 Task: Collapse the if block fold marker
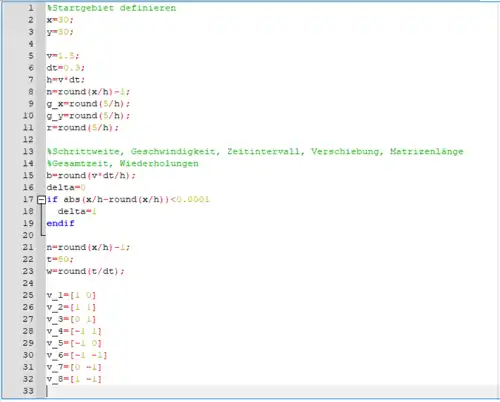tap(41, 200)
